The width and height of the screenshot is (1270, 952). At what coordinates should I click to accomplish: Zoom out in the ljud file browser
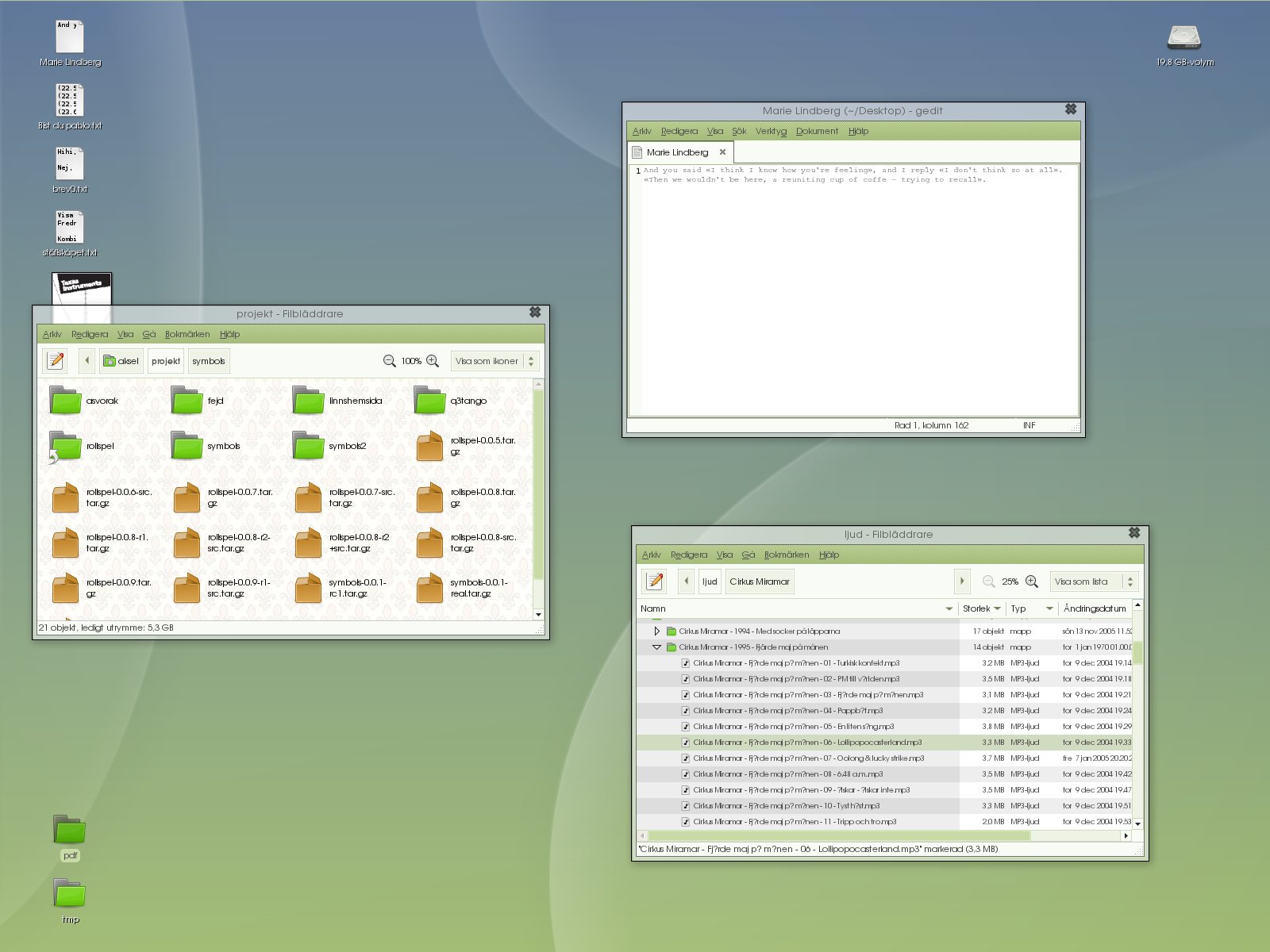[x=989, y=582]
